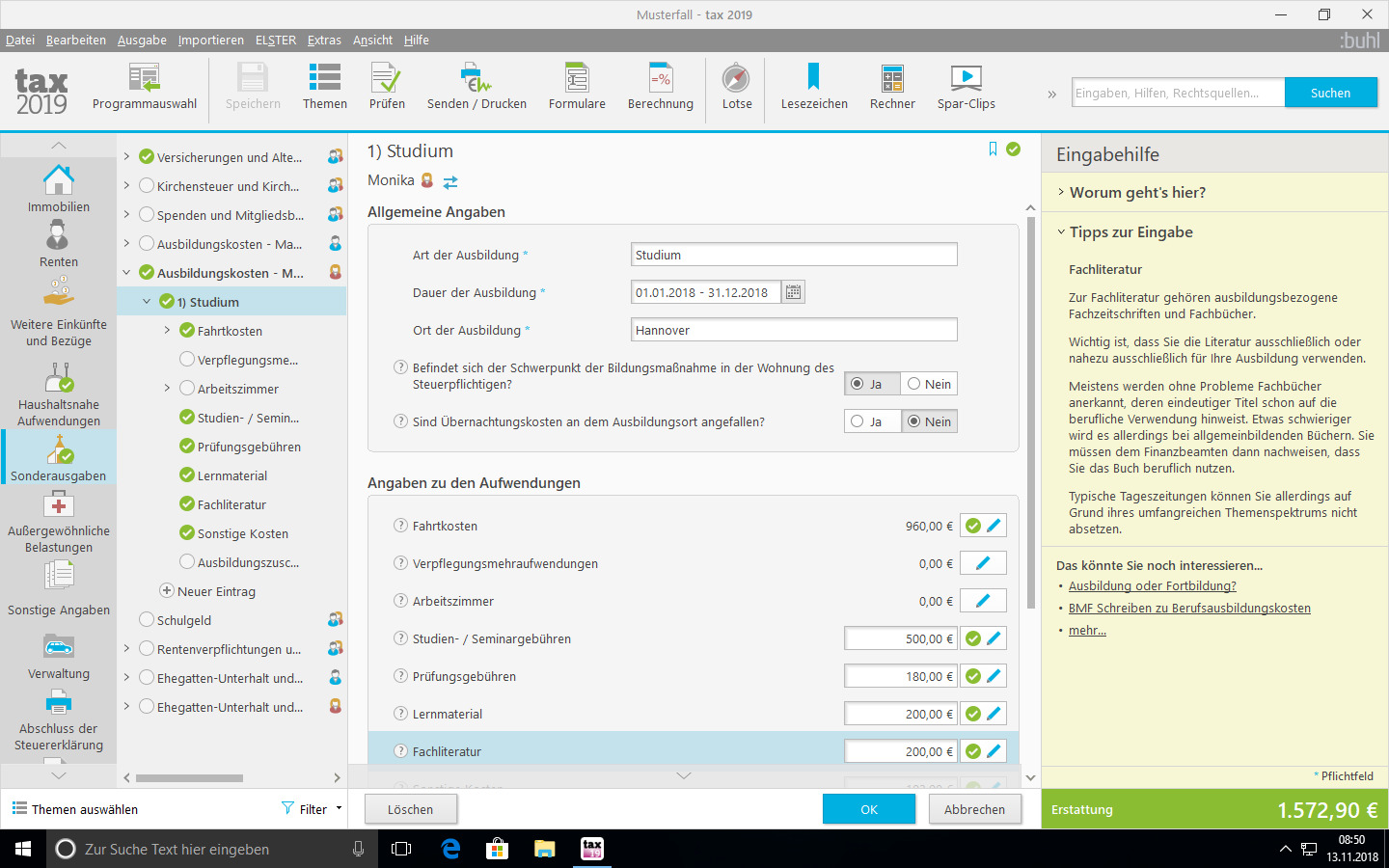This screenshot has width=1389, height=868.
Task: Open Weitere Einkünfte und Bezüge section
Action: coord(58,312)
